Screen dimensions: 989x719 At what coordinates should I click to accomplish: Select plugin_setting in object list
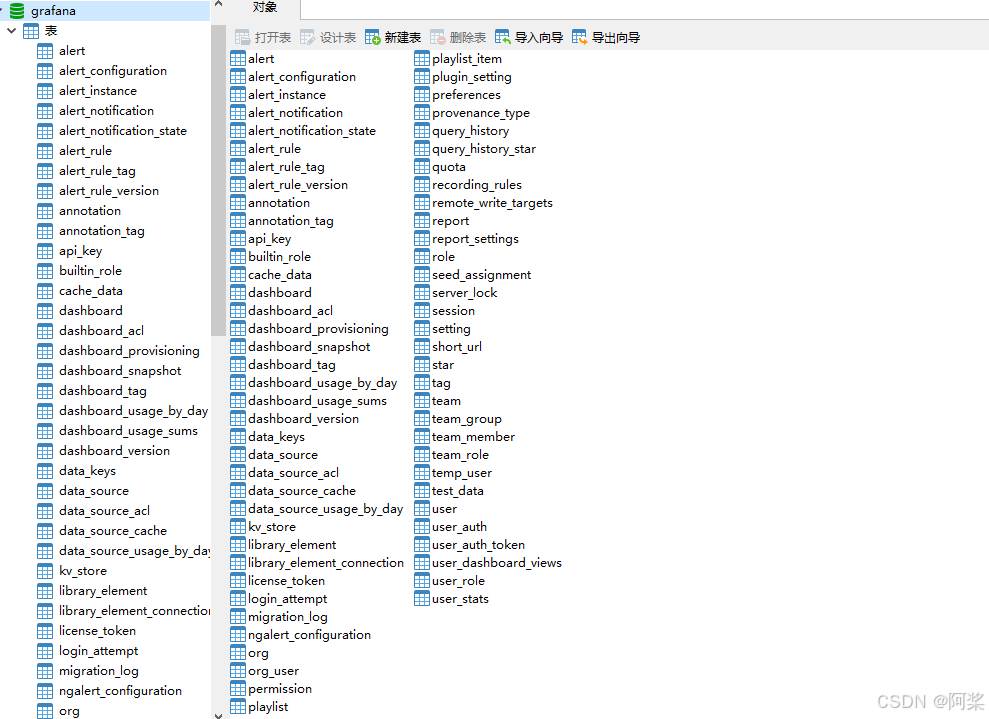tap(472, 77)
